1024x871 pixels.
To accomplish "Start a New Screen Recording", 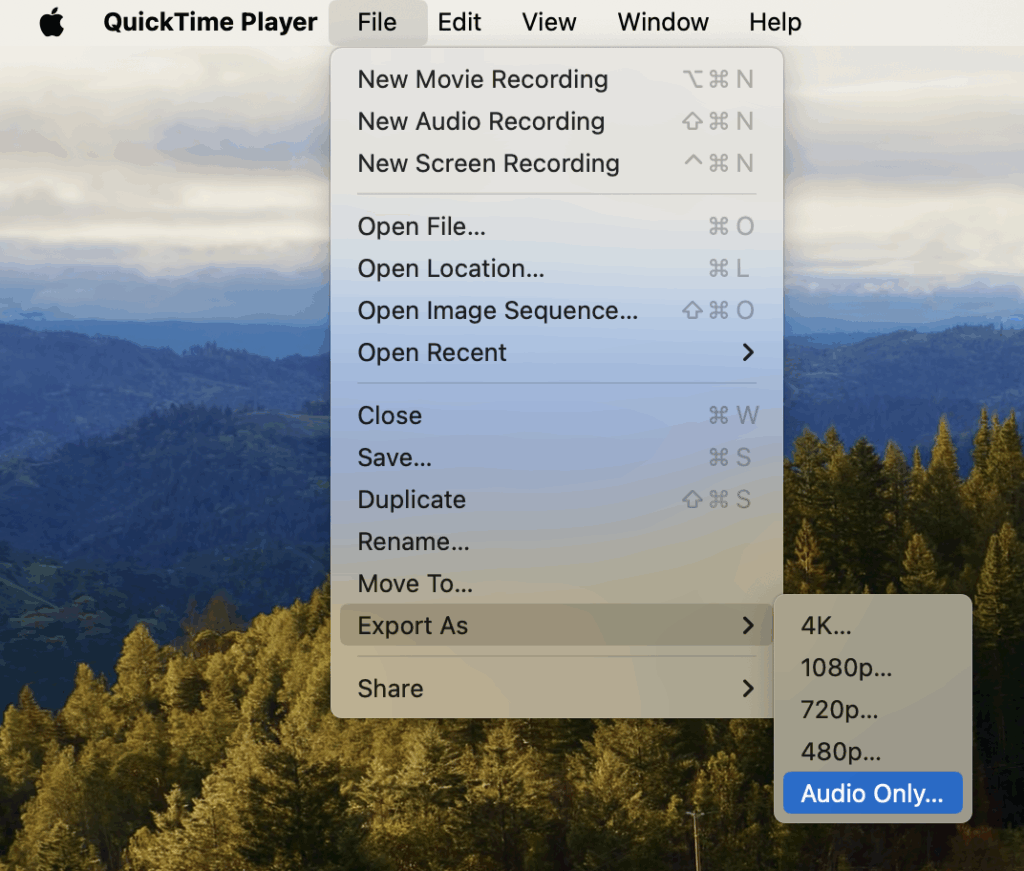I will click(556, 163).
